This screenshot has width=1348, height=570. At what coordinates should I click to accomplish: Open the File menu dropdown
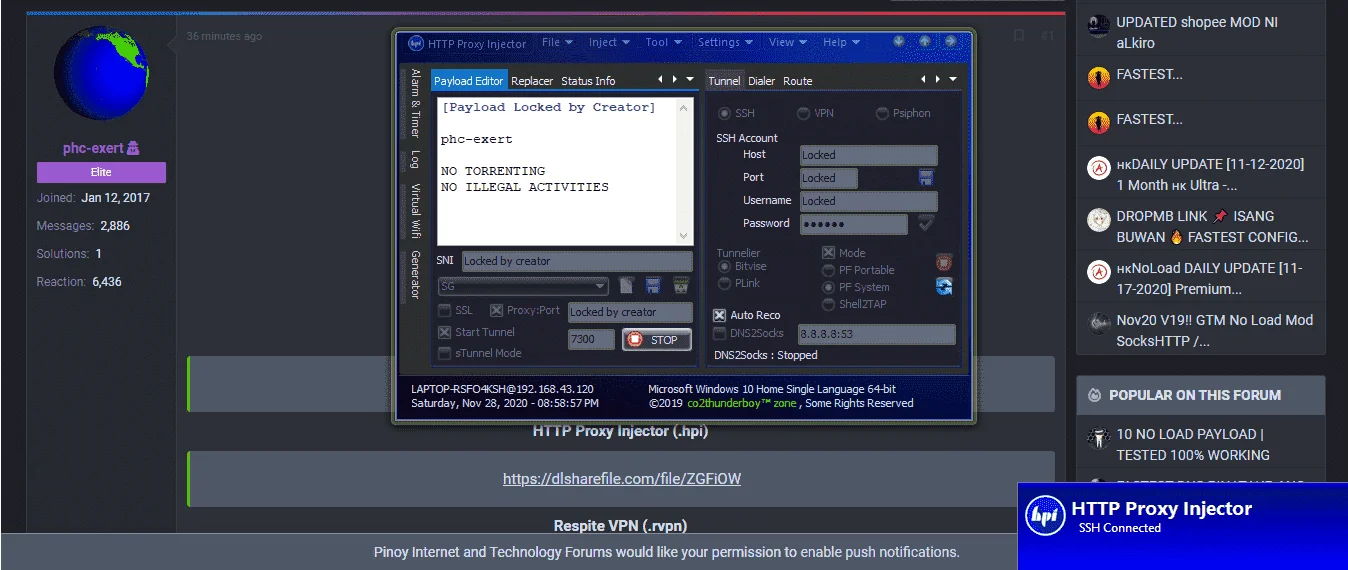click(557, 42)
